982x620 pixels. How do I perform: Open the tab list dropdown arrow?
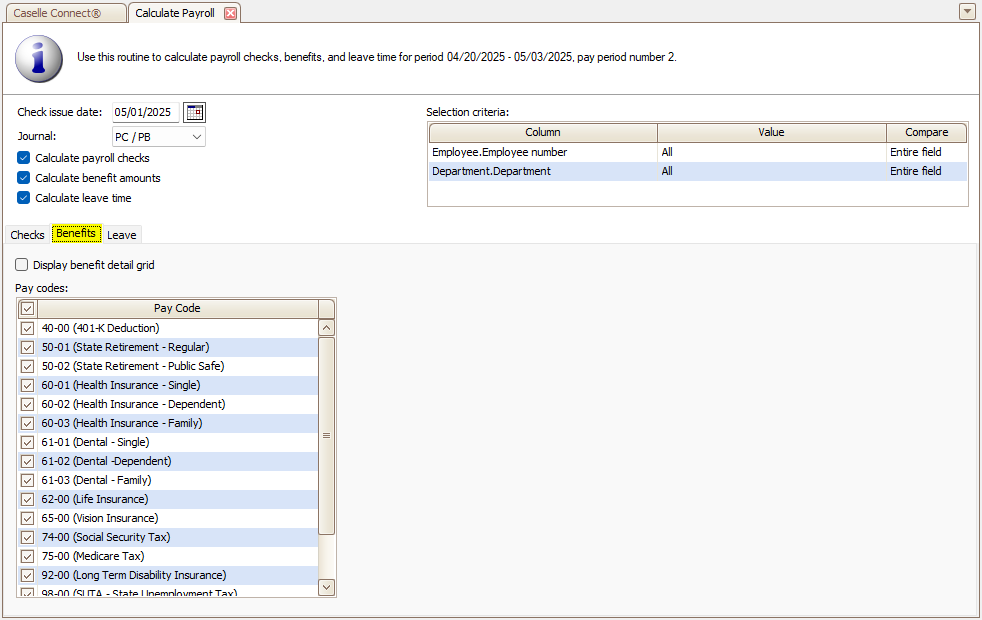(x=967, y=11)
